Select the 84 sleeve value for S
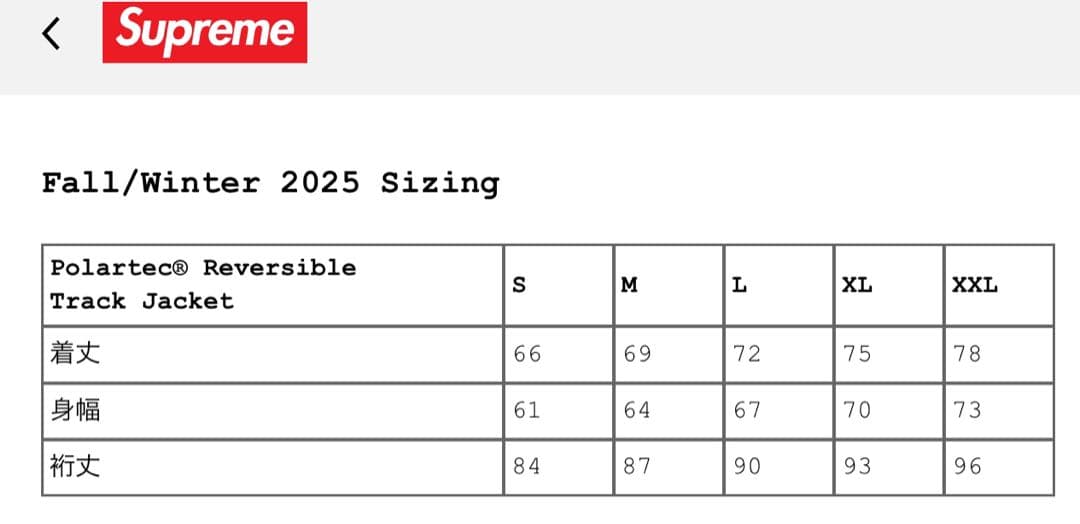1080x524 pixels. [527, 466]
